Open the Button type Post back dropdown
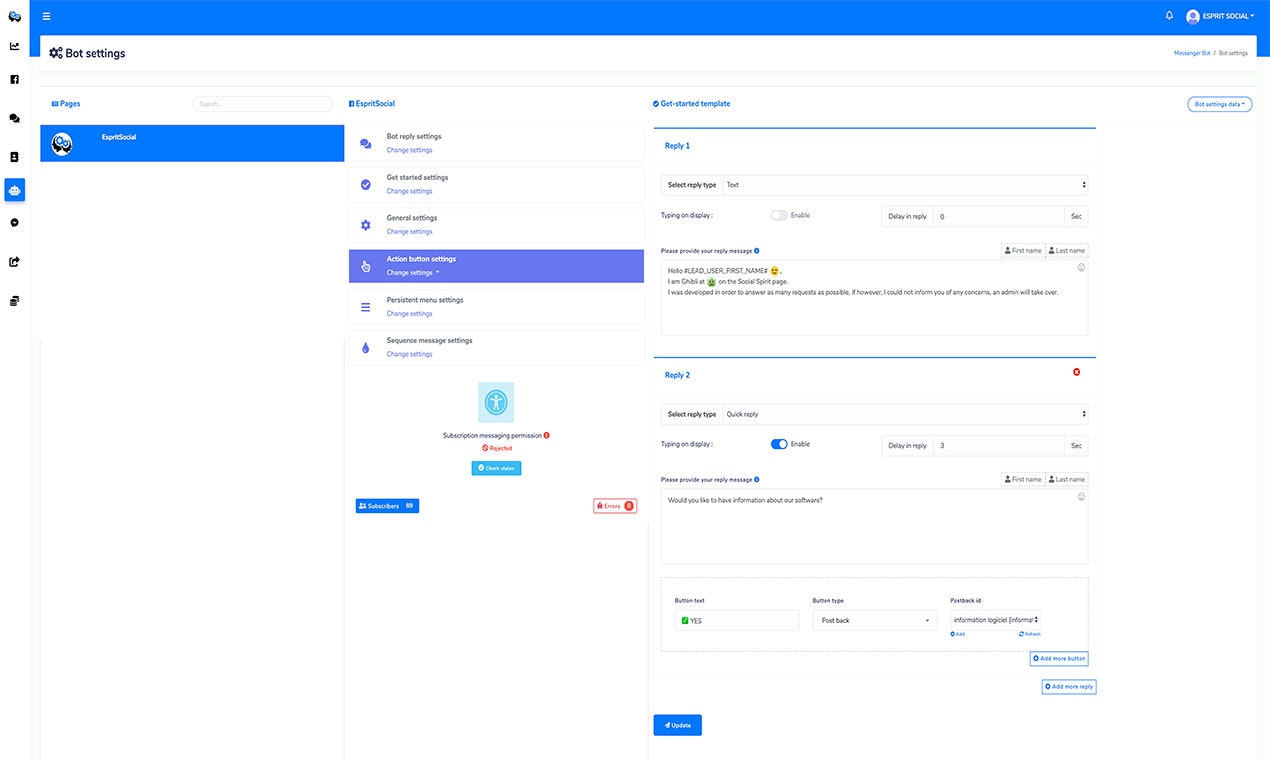Image resolution: width=1270 pixels, height=760 pixels. click(874, 620)
